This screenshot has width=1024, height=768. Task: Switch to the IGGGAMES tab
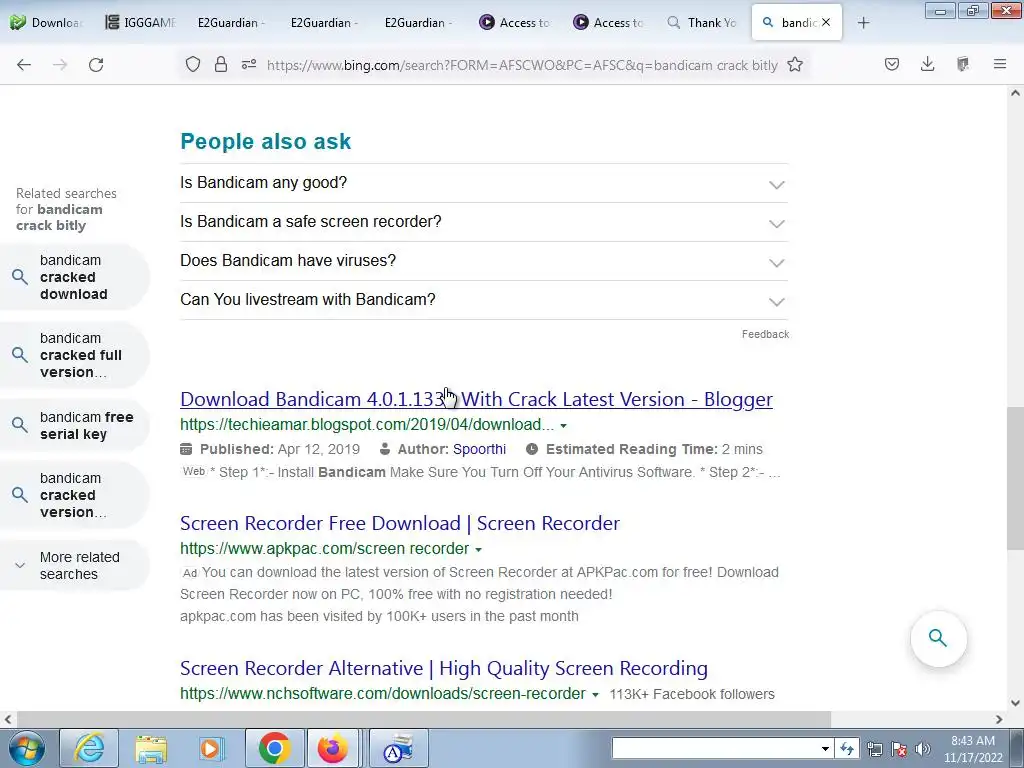(140, 23)
